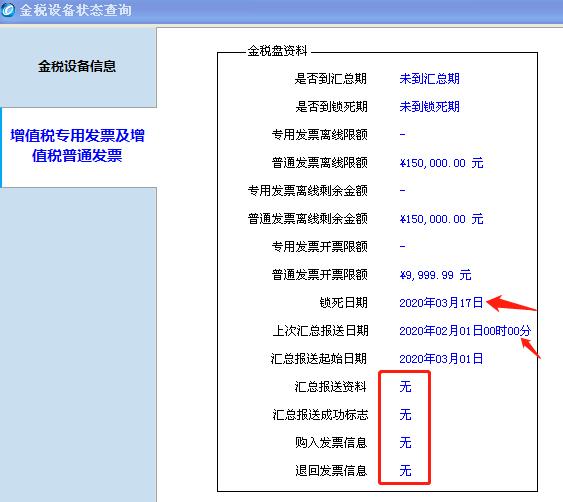563x502 pixels.
Task: Click the 是否到汇总期 label
Action: click(x=331, y=79)
